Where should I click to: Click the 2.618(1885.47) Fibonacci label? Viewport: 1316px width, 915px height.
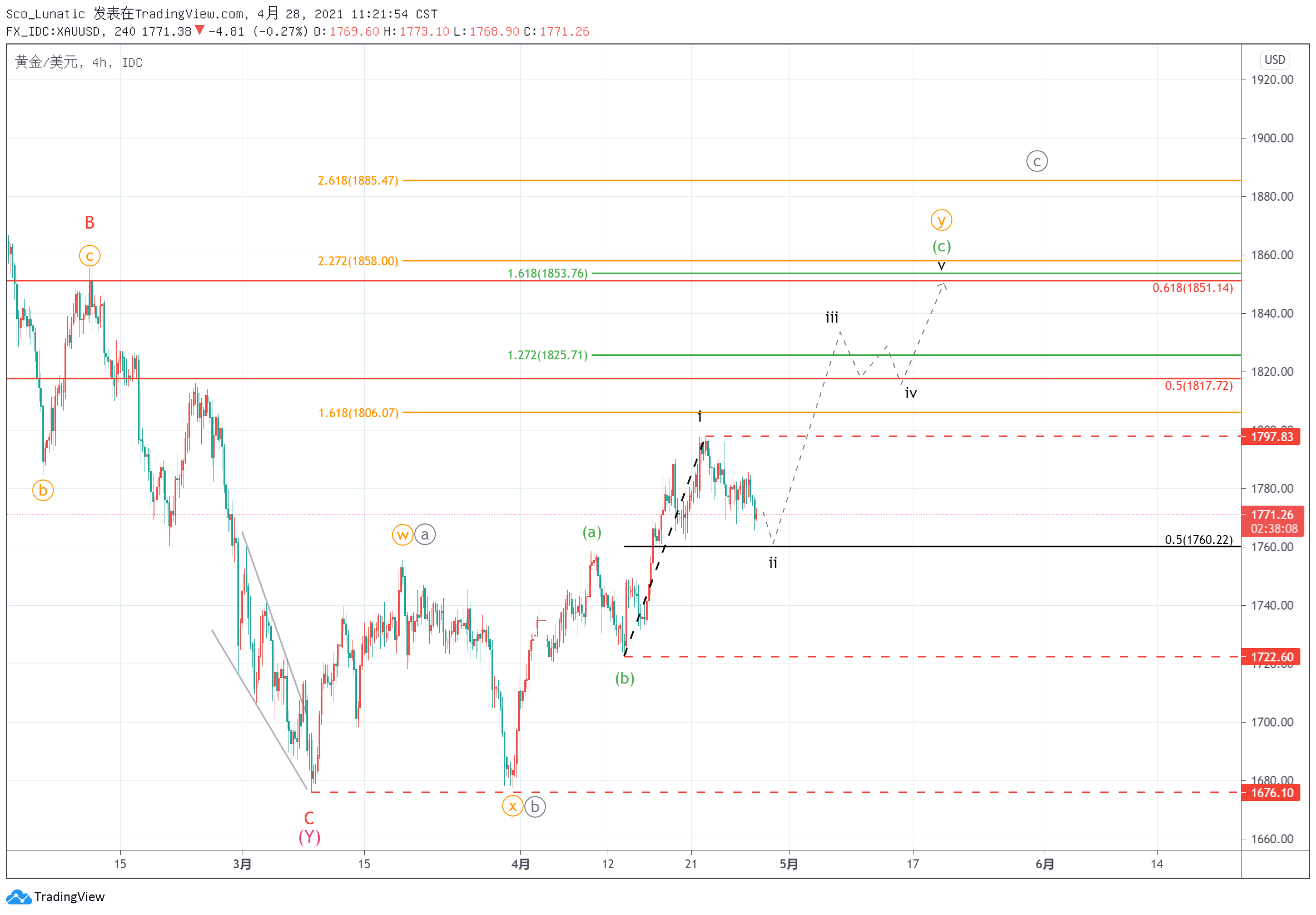tap(358, 181)
